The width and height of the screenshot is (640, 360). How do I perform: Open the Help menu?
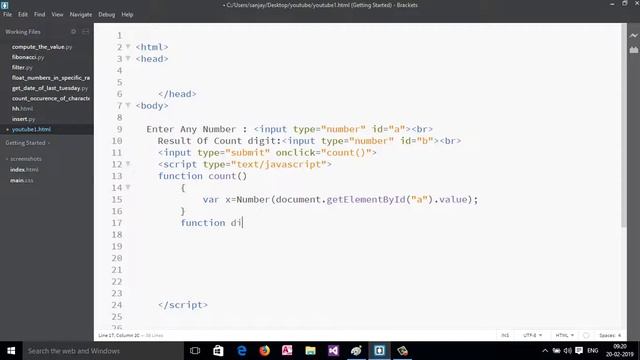pyautogui.click(x=127, y=14)
